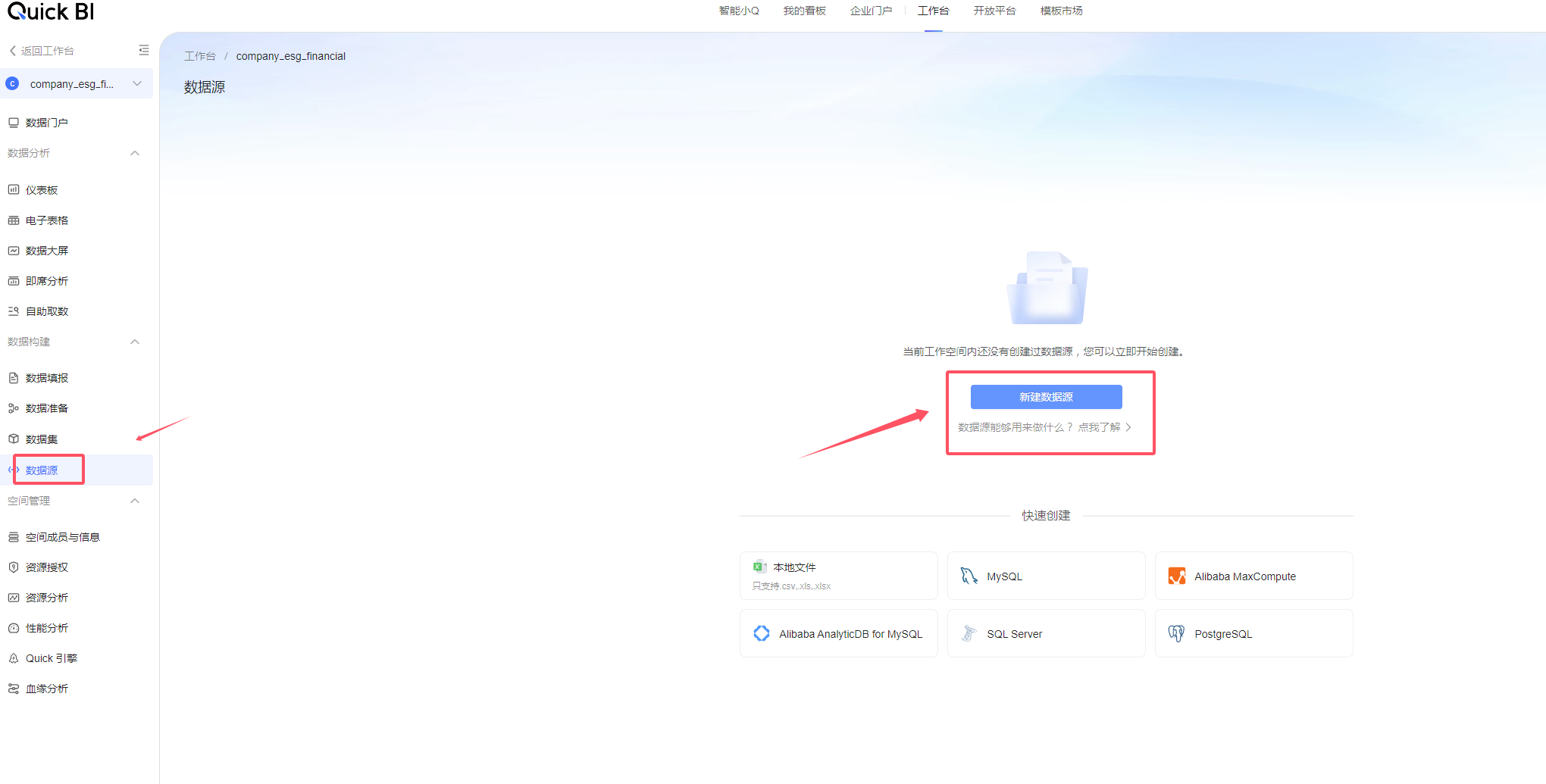Click the 数据准备 icon

tap(14, 408)
